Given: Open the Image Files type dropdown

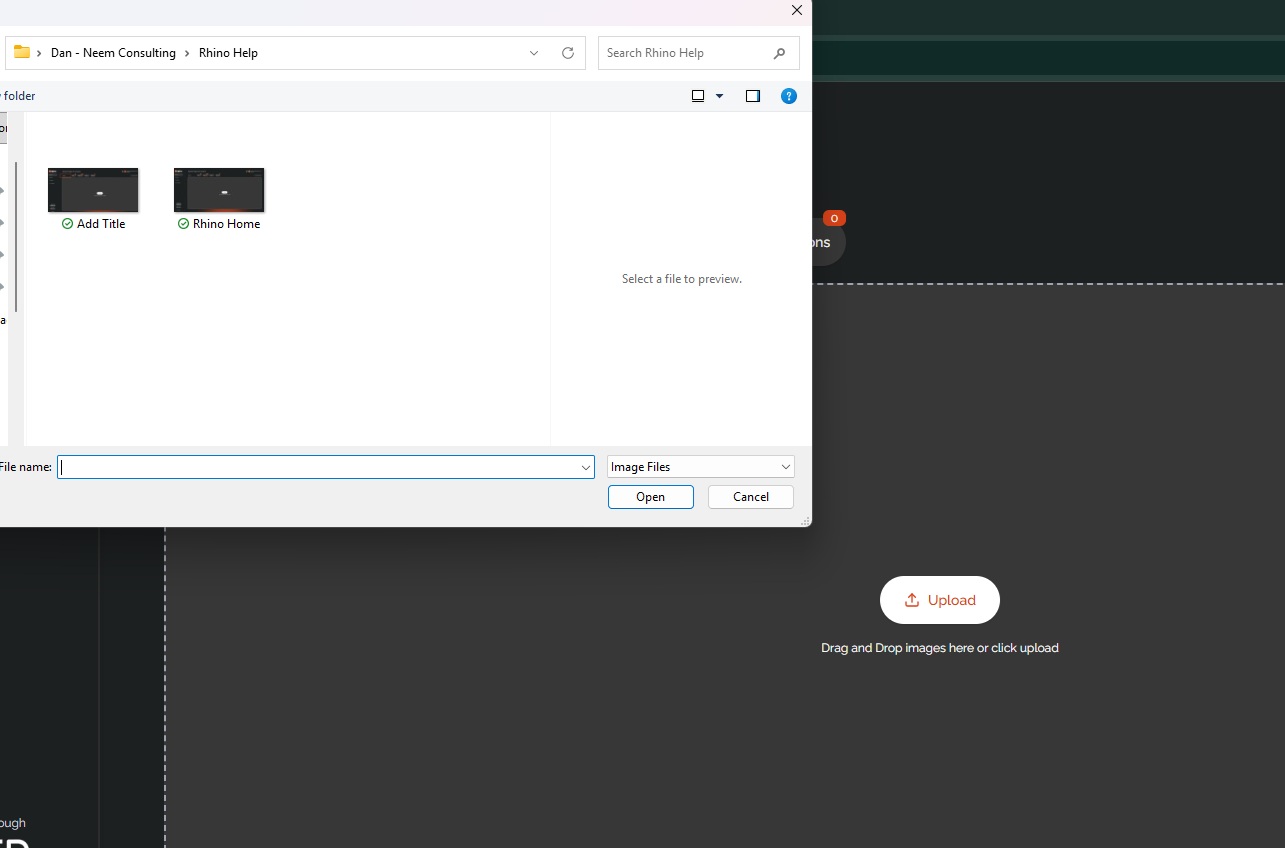Looking at the screenshot, I should 701,467.
